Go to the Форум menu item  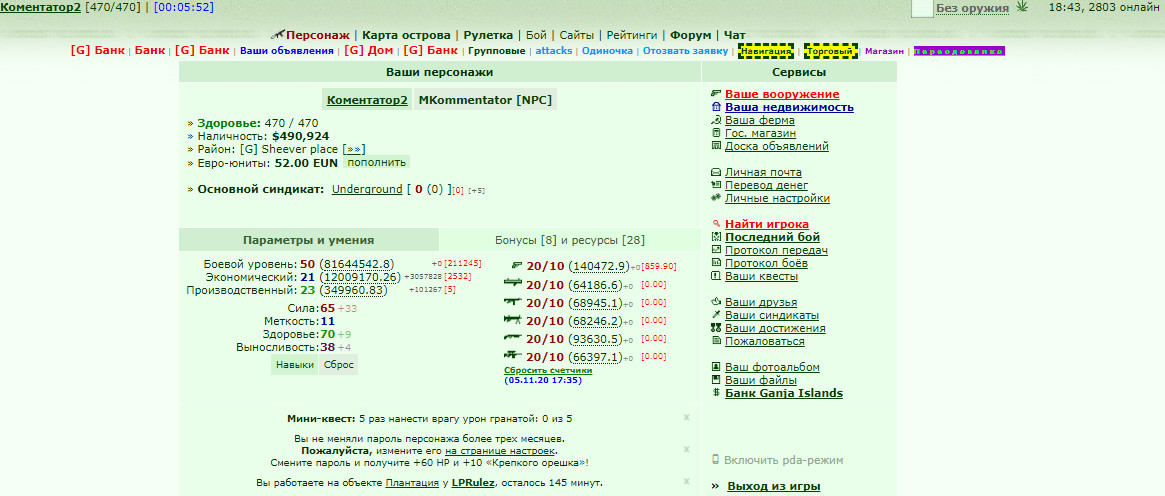[690, 35]
